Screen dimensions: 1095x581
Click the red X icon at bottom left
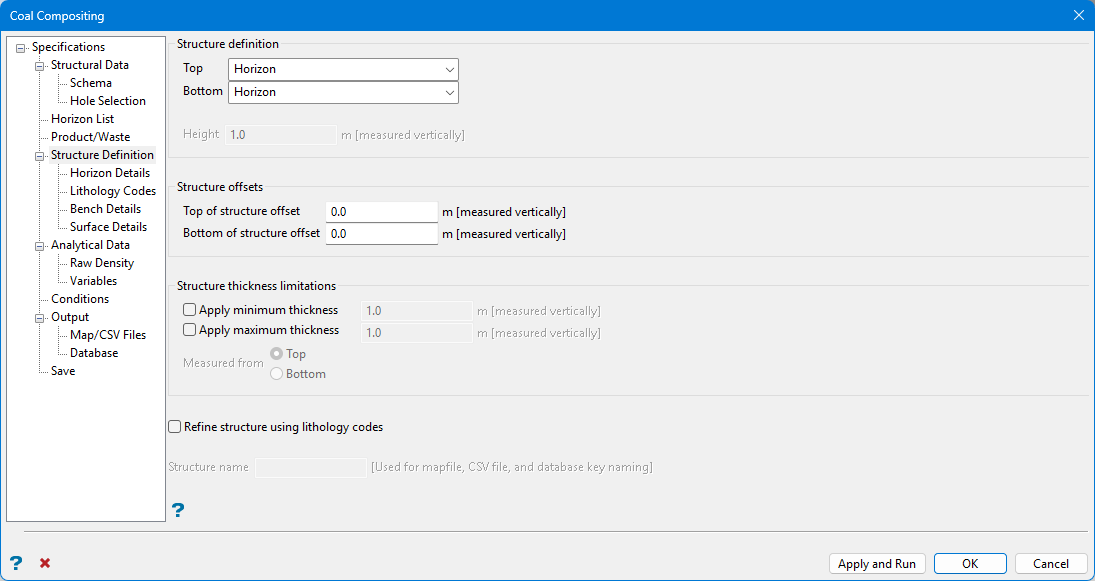coord(45,563)
